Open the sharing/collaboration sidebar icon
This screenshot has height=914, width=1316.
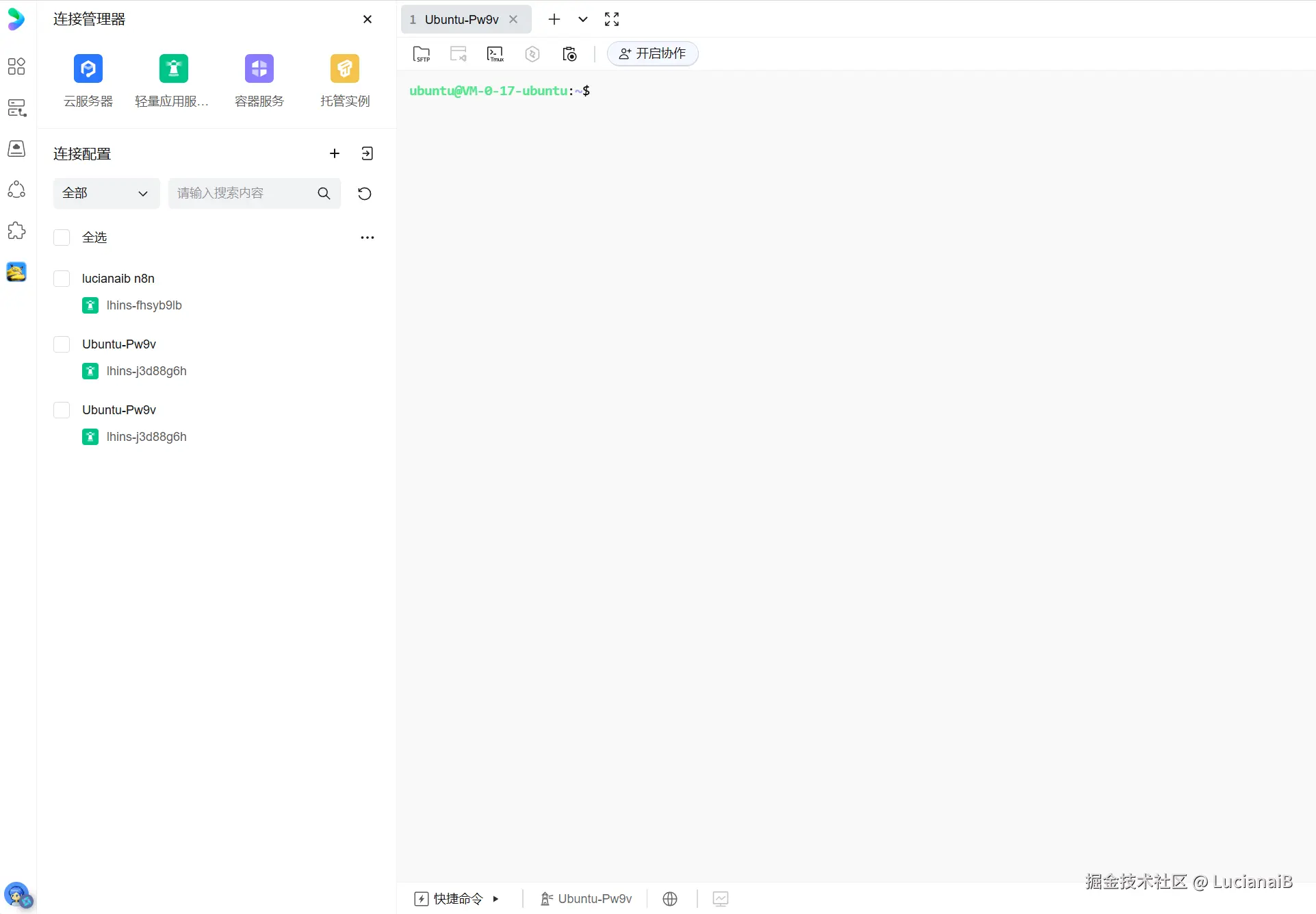(x=16, y=190)
